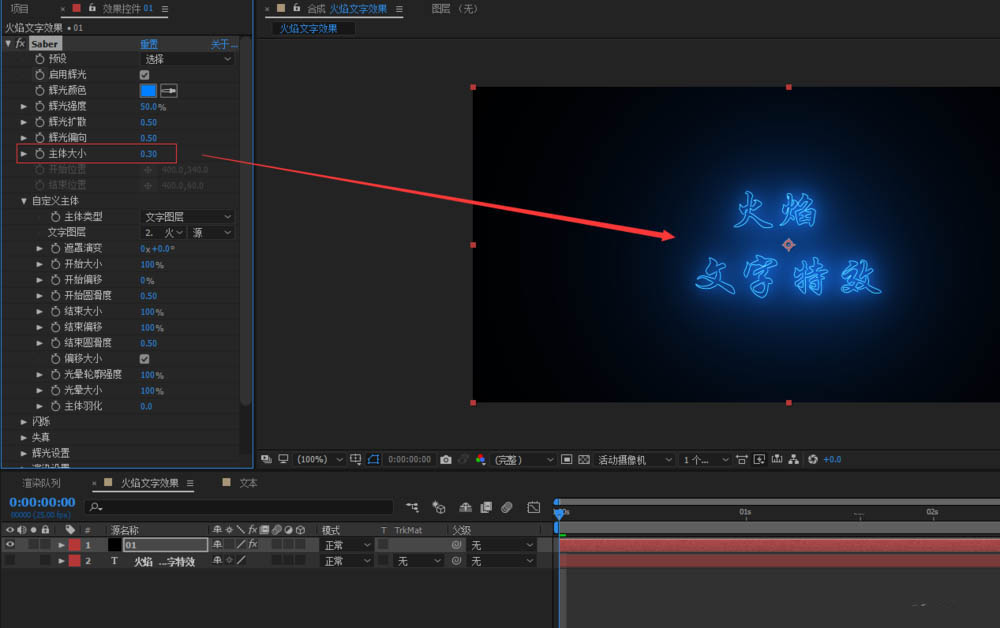Click the composition mini-flowchart icon in timeline
1000x628 pixels.
413,508
